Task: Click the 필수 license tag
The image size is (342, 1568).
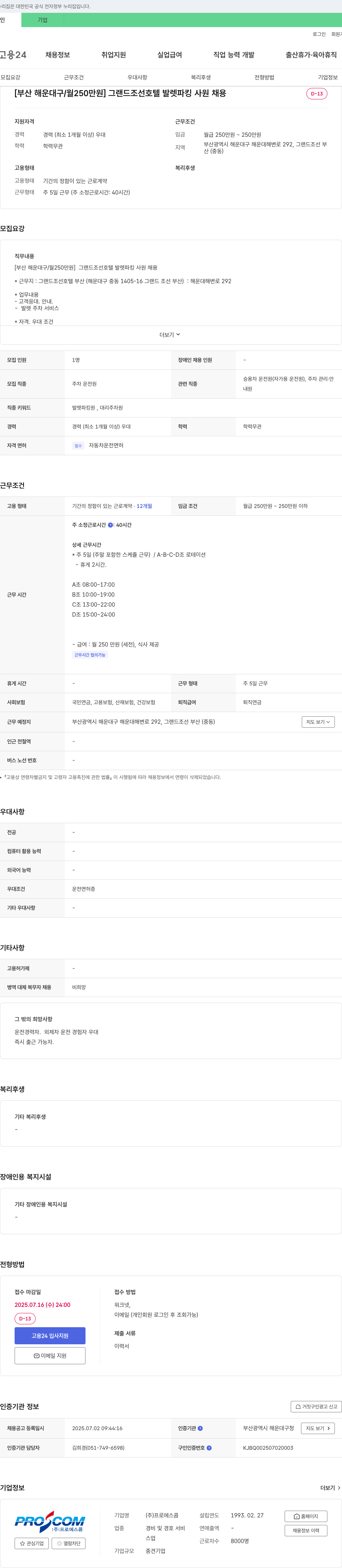Action: pos(78,446)
